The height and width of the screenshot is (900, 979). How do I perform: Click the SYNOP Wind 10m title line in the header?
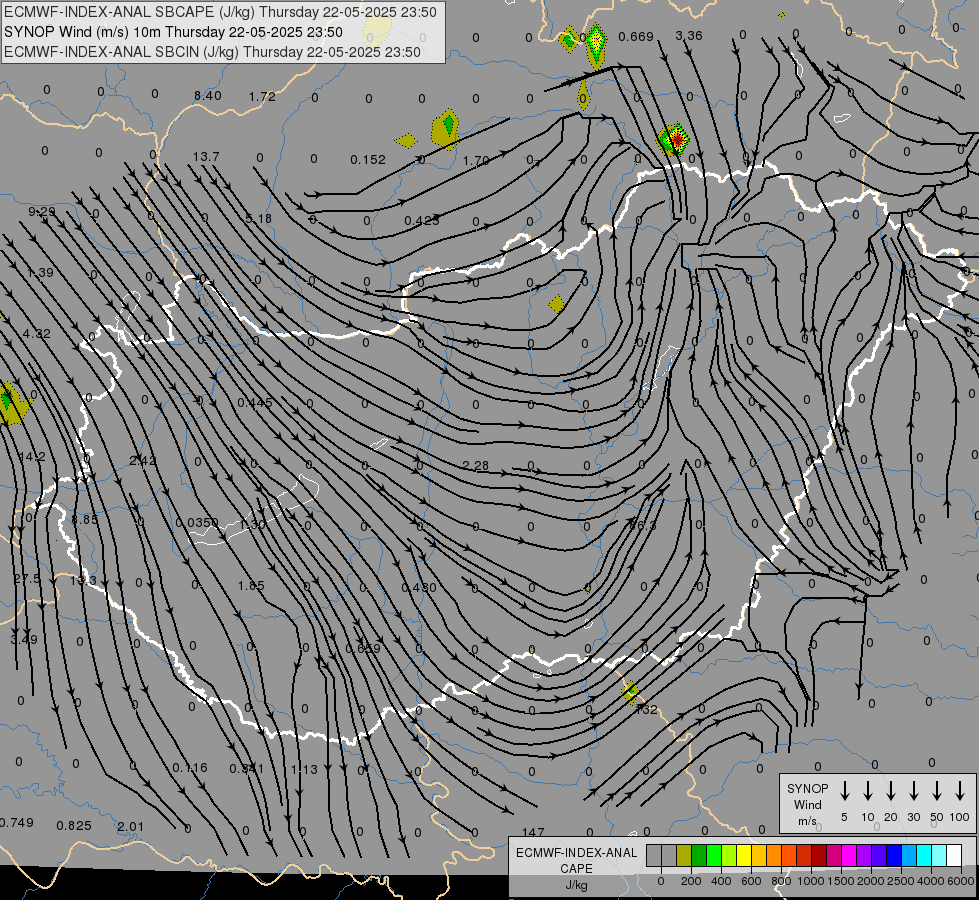tap(173, 32)
